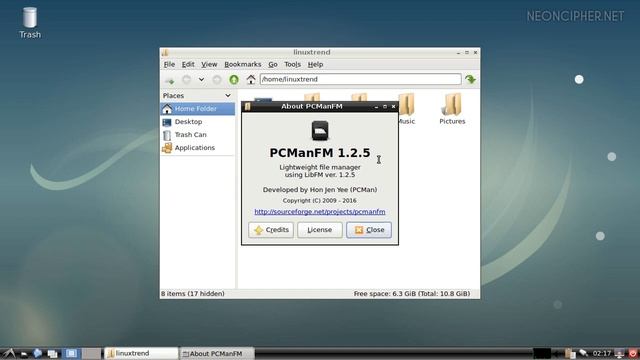Click the linuxtrend window title bar icon
640x360 pixels.
(165, 53)
